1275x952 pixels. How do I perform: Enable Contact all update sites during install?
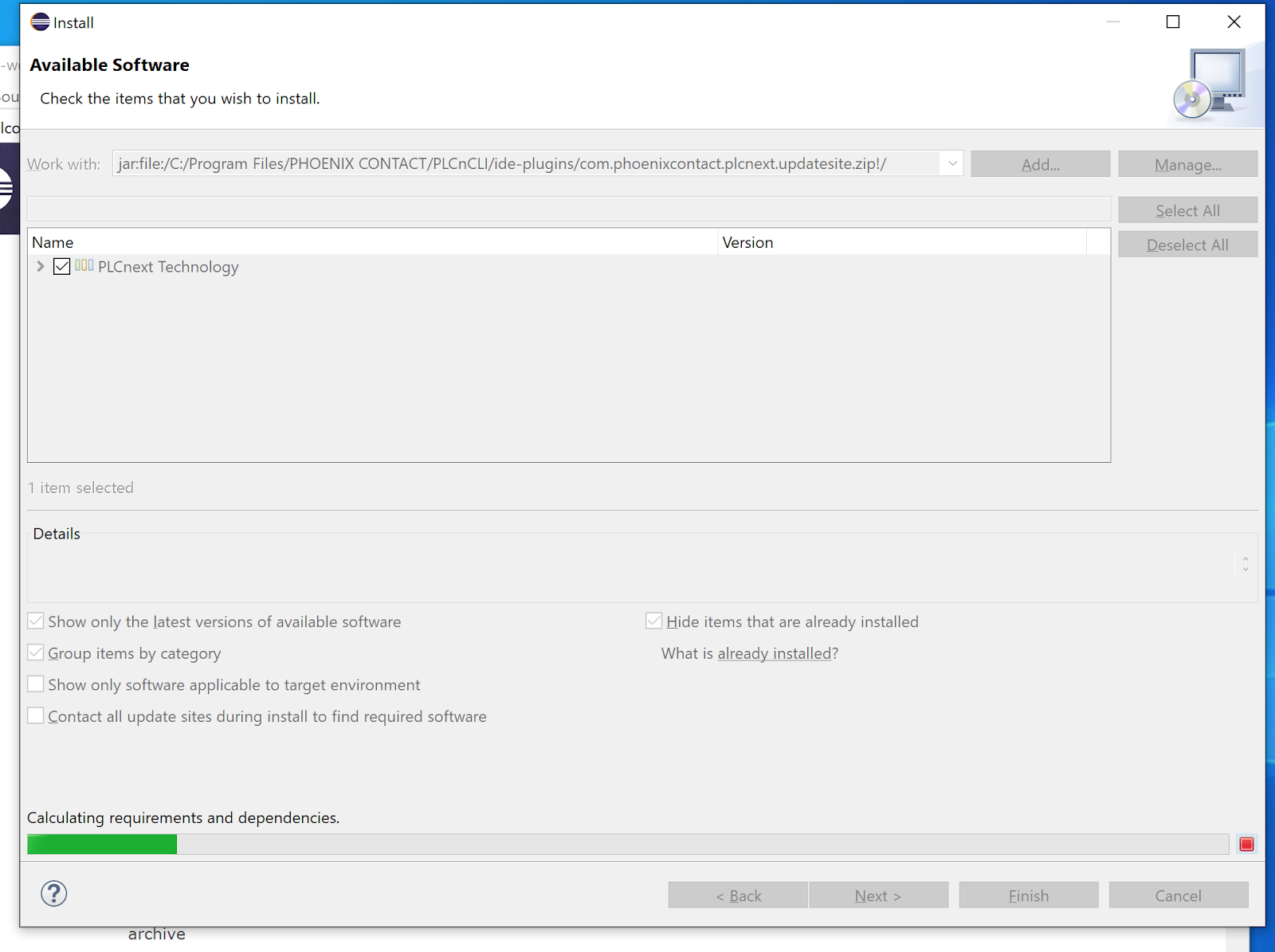pyautogui.click(x=36, y=715)
